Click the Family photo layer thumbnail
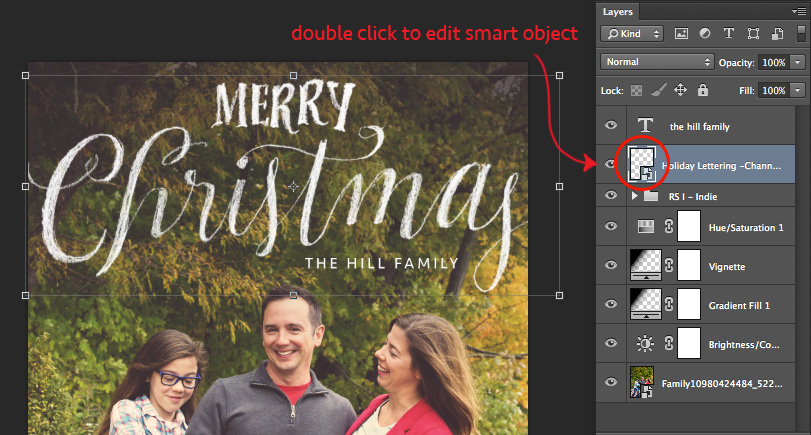Screen dimensions: 811x435 (x=642, y=382)
